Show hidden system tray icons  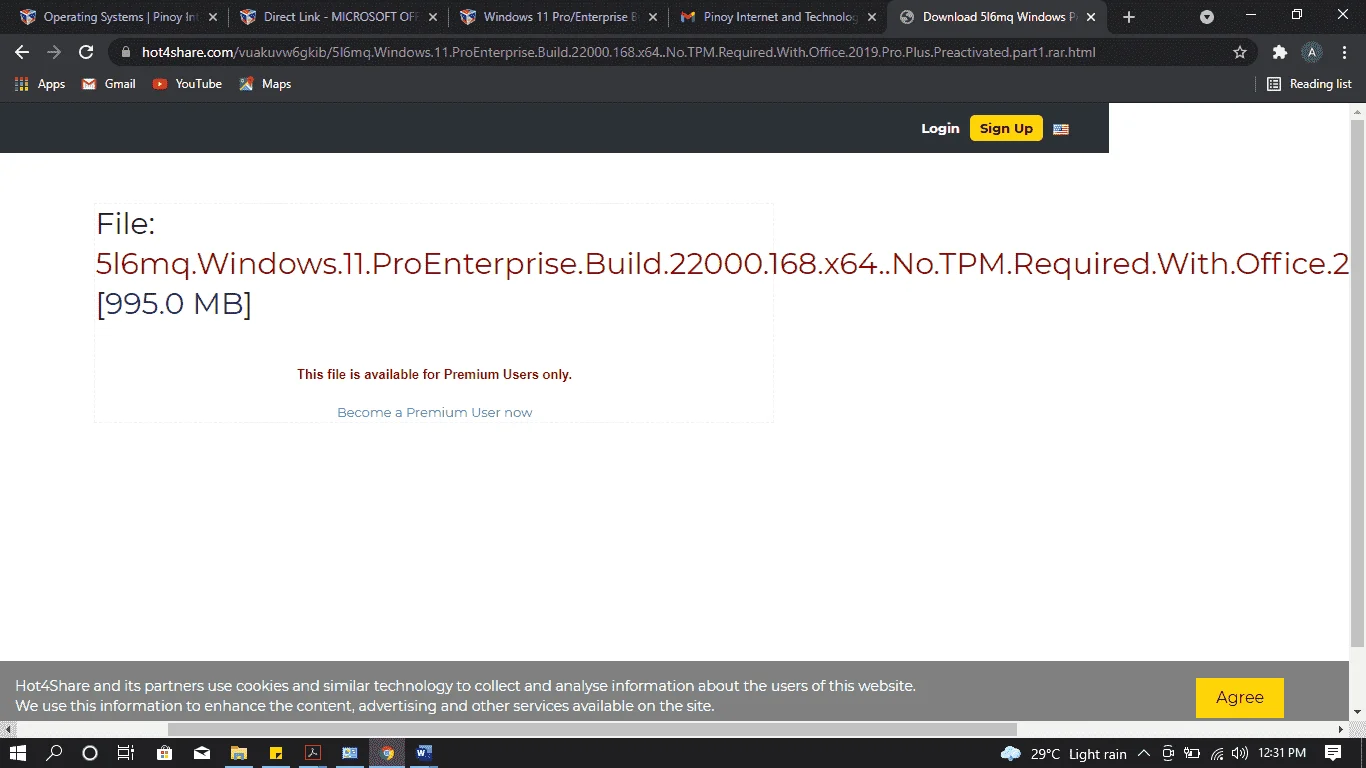point(1143,753)
